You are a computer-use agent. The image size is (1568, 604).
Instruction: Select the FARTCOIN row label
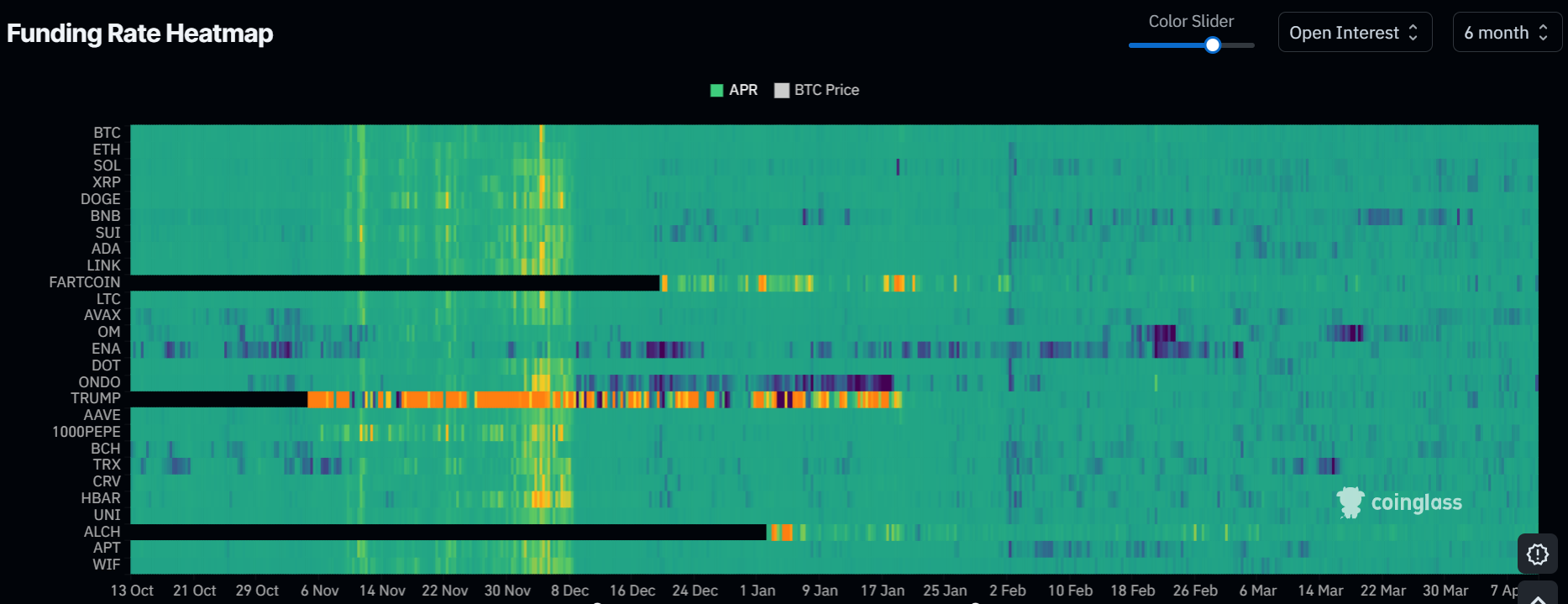[x=85, y=282]
